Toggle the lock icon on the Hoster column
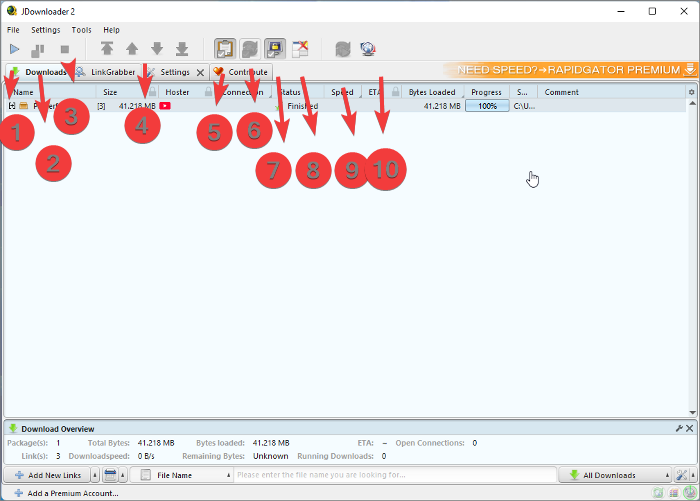The width and height of the screenshot is (700, 501). pyautogui.click(x=208, y=92)
